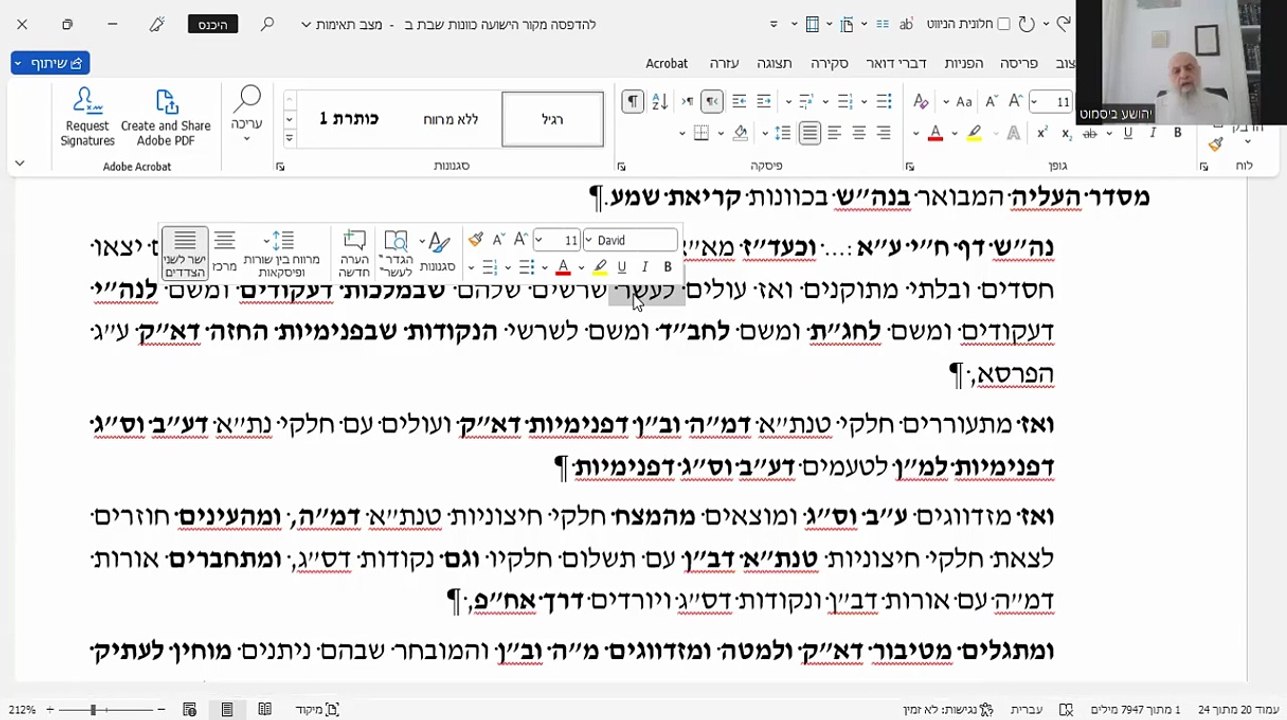Toggle justify alignment in the ribbon
Image resolution: width=1287 pixels, height=720 pixels.
(809, 133)
